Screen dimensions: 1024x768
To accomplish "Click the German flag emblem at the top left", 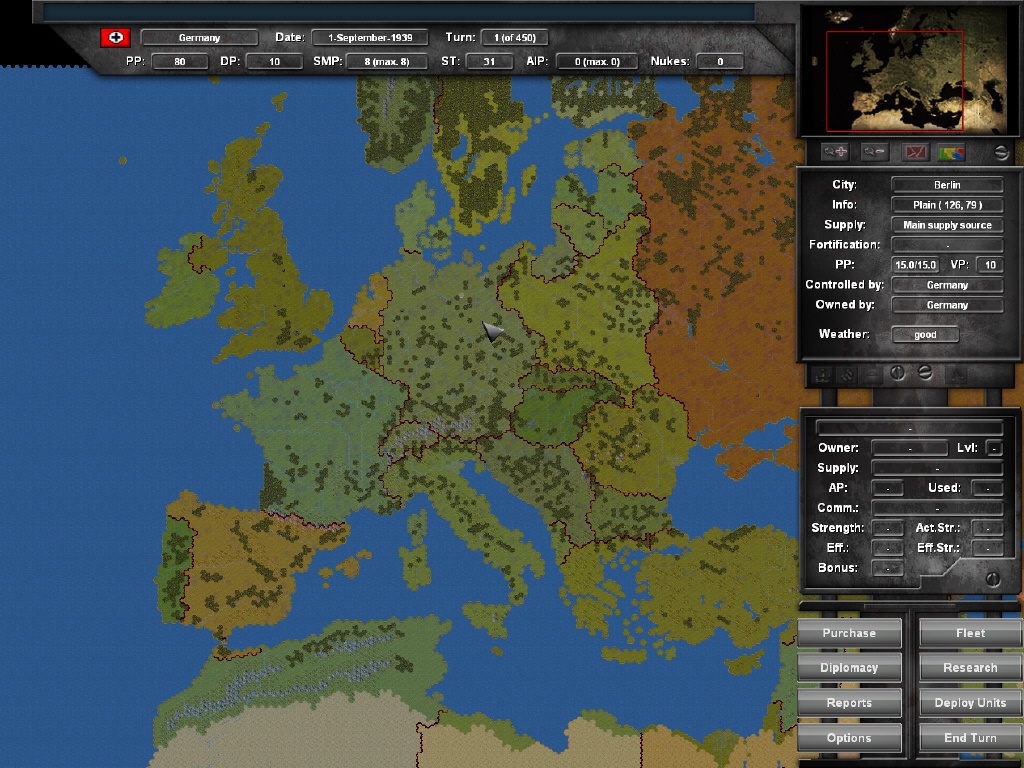I will coord(117,36).
